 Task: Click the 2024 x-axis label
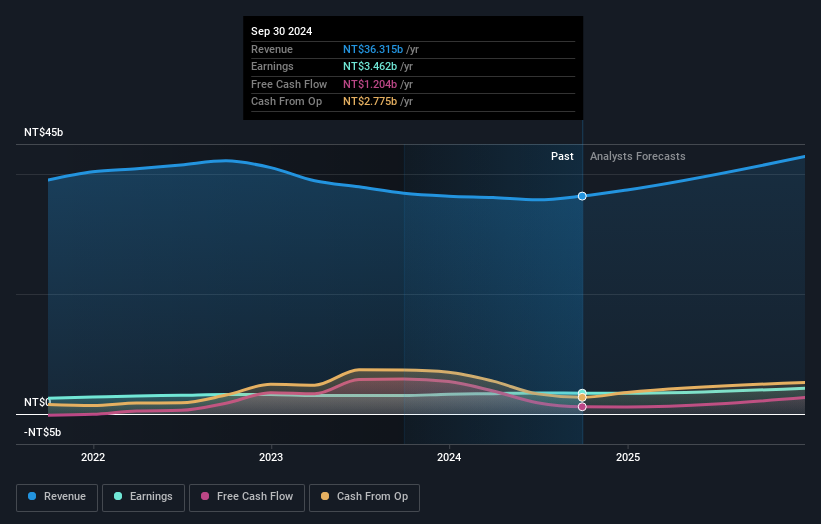coord(449,457)
